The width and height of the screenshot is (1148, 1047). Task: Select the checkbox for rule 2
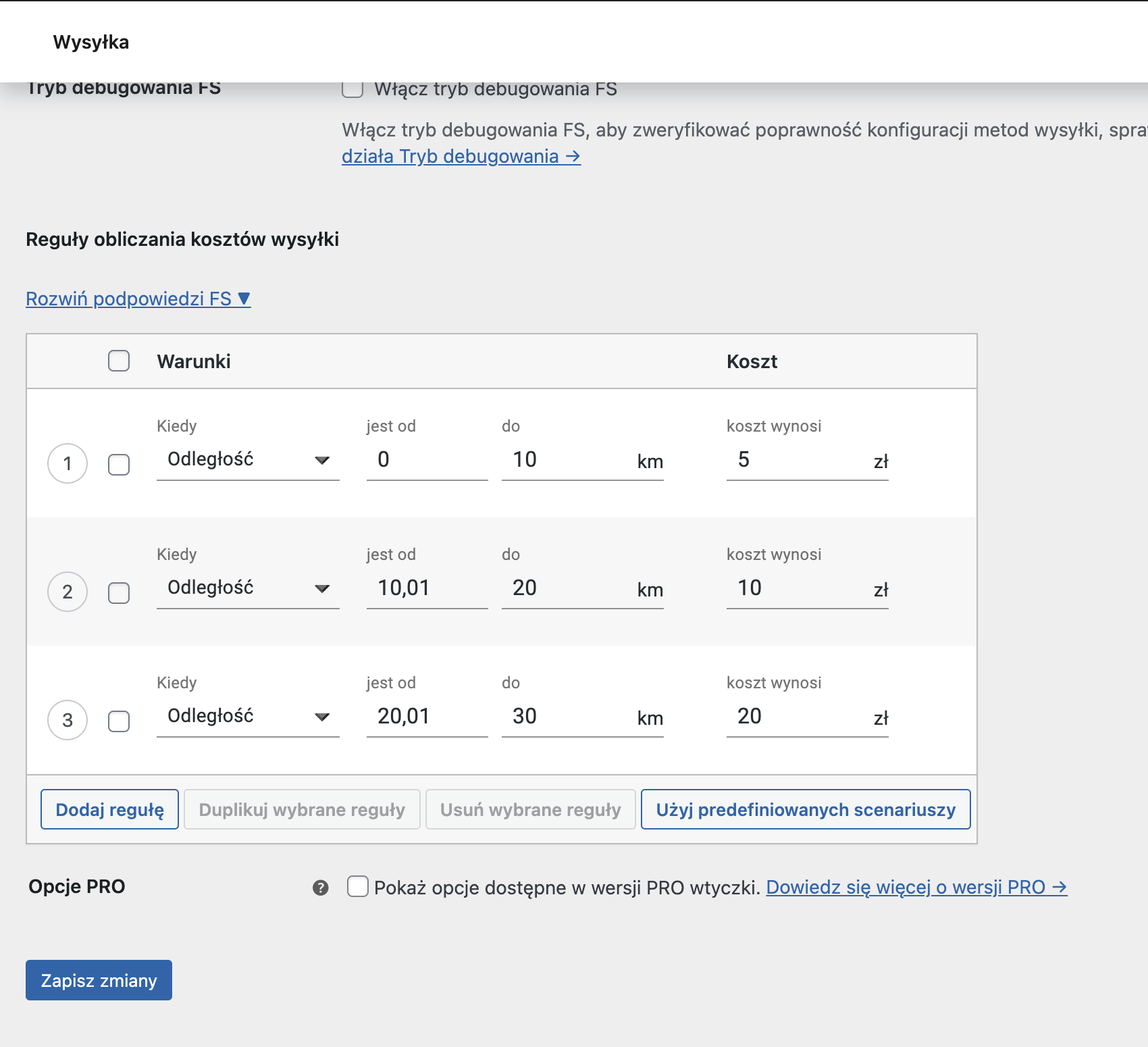pos(119,593)
